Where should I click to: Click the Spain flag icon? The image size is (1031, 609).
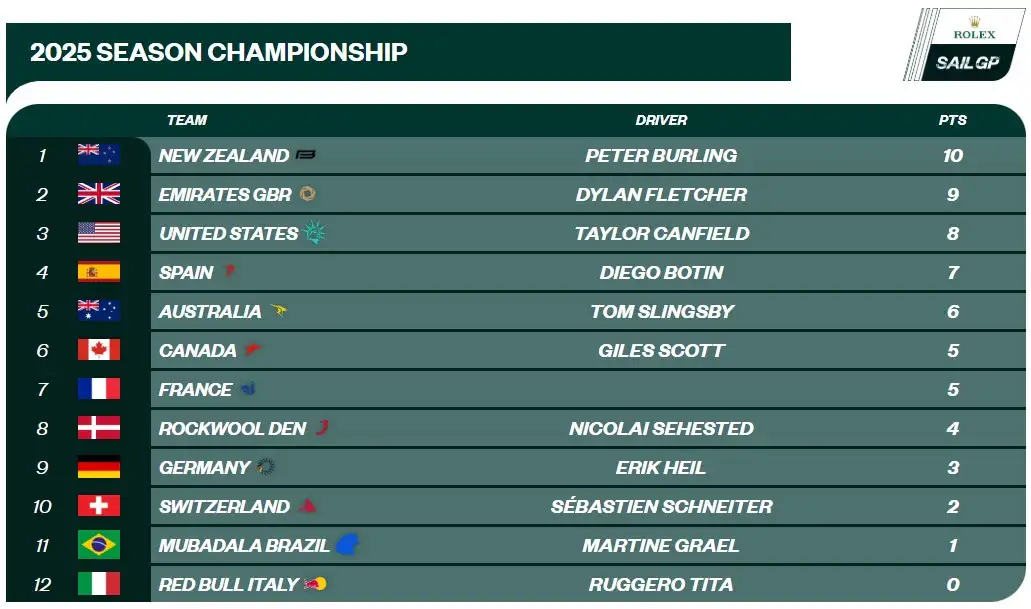[99, 272]
